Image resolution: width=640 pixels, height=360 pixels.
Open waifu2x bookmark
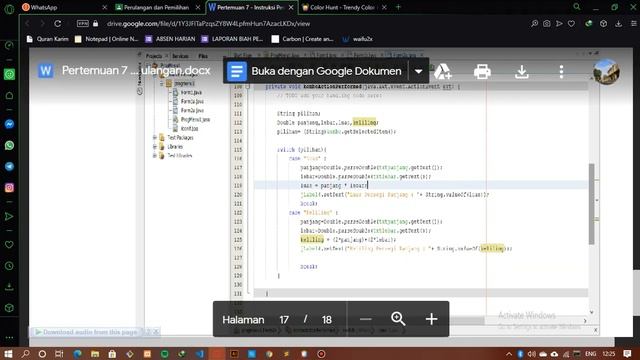[x=357, y=39]
